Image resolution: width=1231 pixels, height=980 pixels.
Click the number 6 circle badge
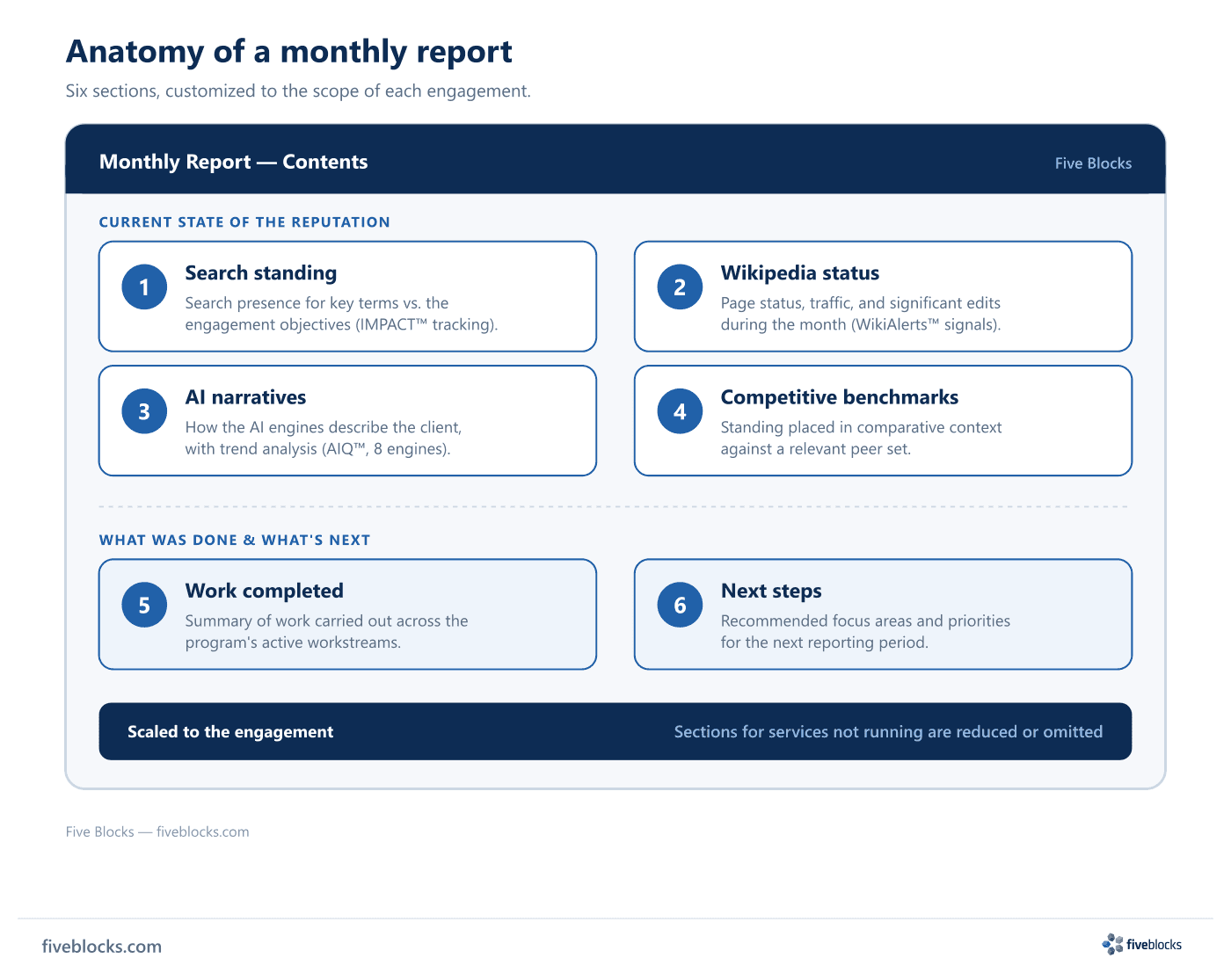(x=680, y=605)
